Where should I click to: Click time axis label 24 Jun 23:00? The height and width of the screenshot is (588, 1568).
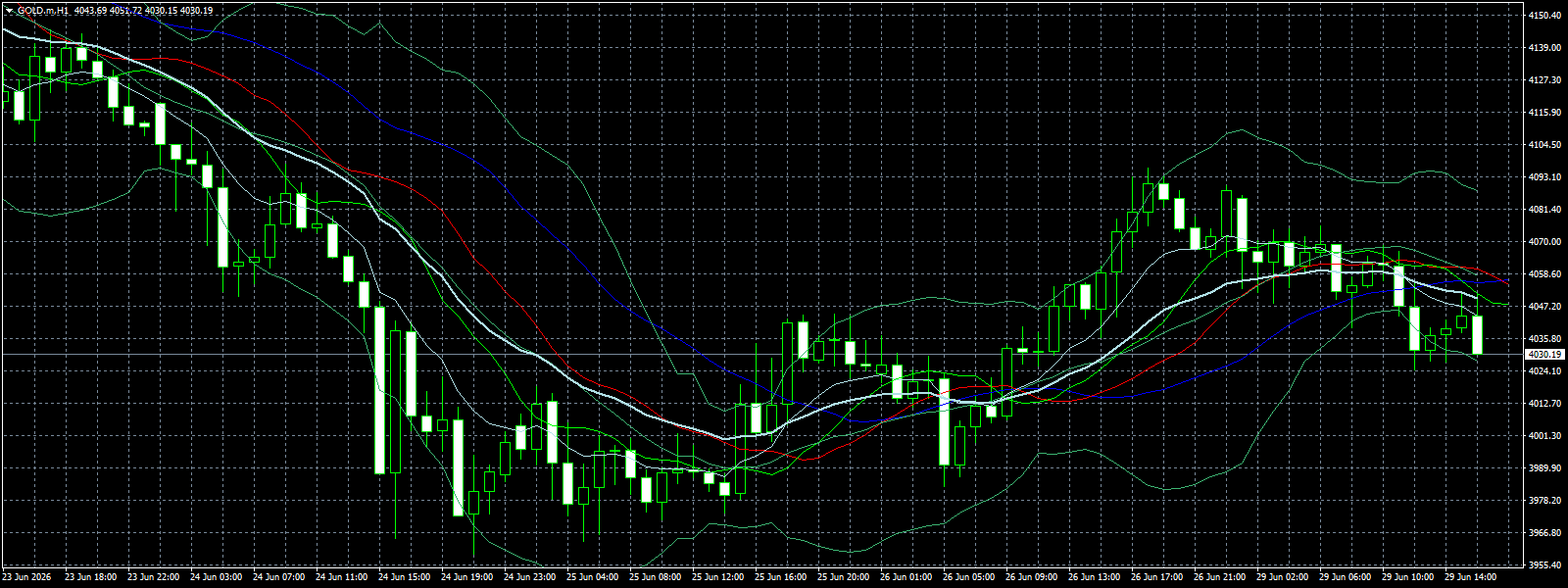(x=529, y=577)
